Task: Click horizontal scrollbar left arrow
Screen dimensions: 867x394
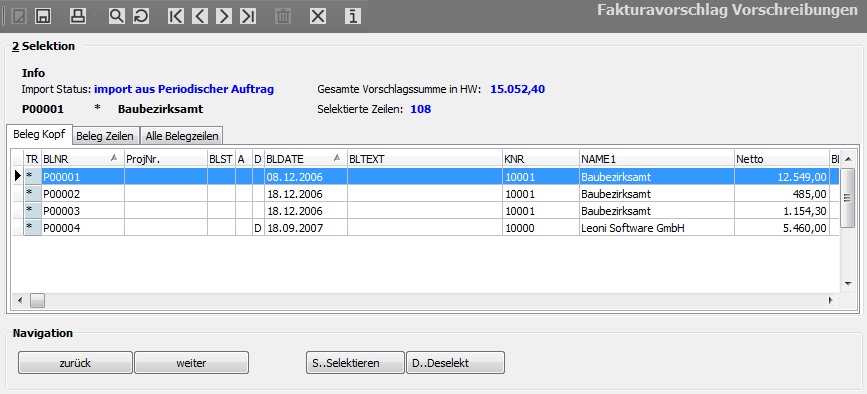Action: pos(20,300)
